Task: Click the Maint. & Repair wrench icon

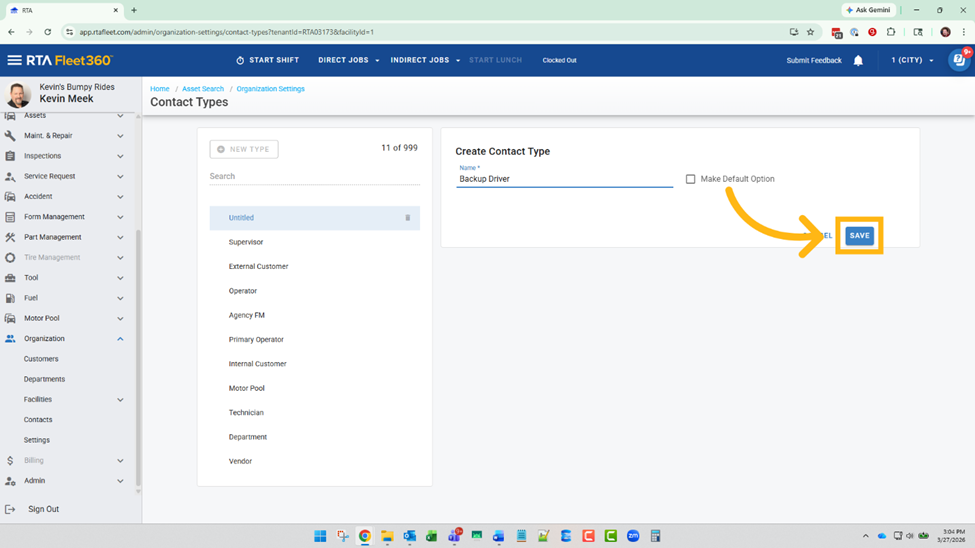Action: click(10, 136)
